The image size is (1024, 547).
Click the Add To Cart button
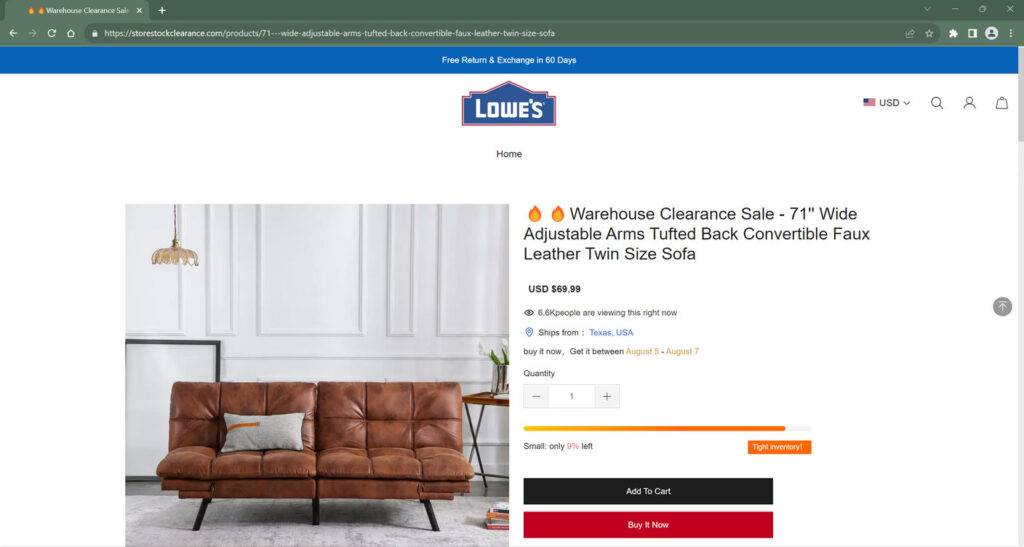648,491
